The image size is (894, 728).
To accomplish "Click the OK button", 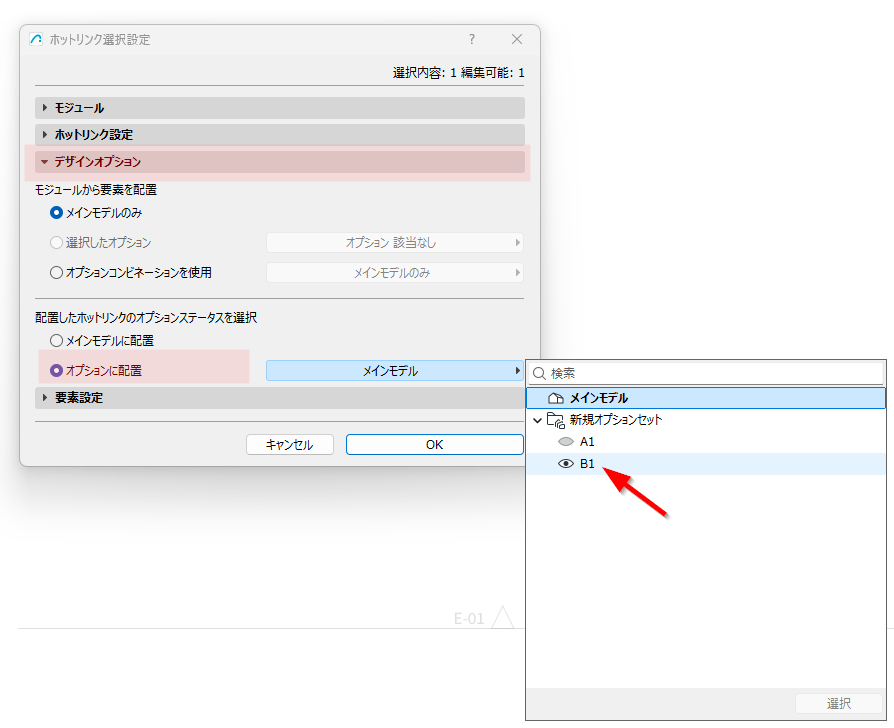I will tap(434, 445).
